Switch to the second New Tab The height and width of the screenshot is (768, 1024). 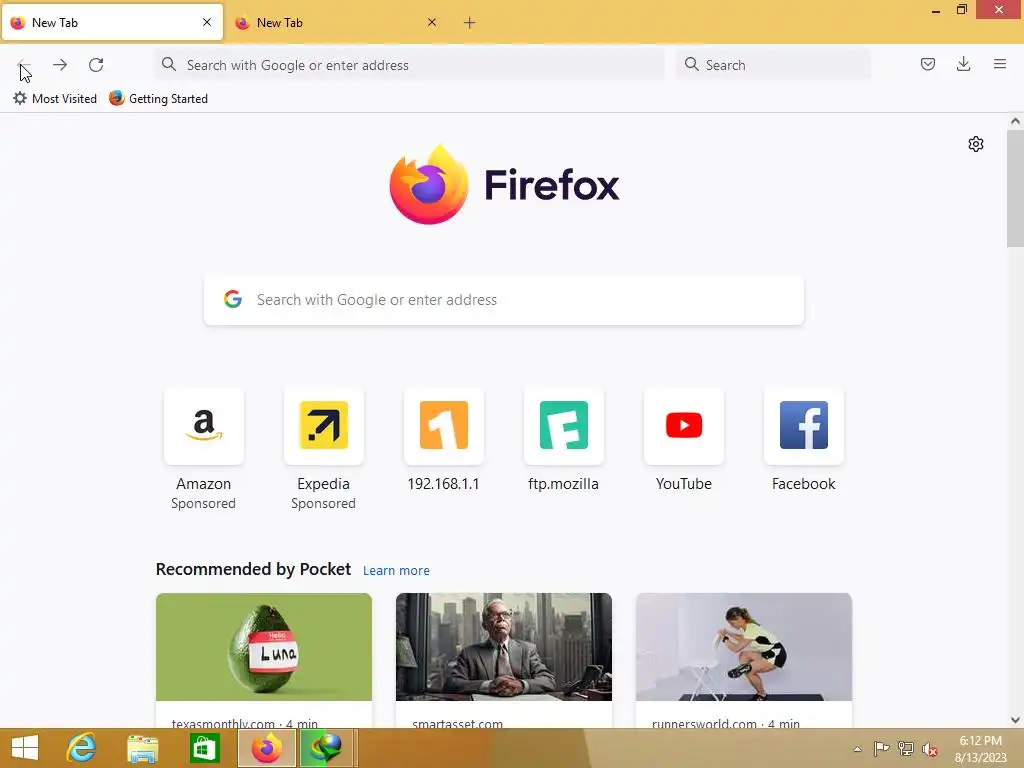[337, 22]
